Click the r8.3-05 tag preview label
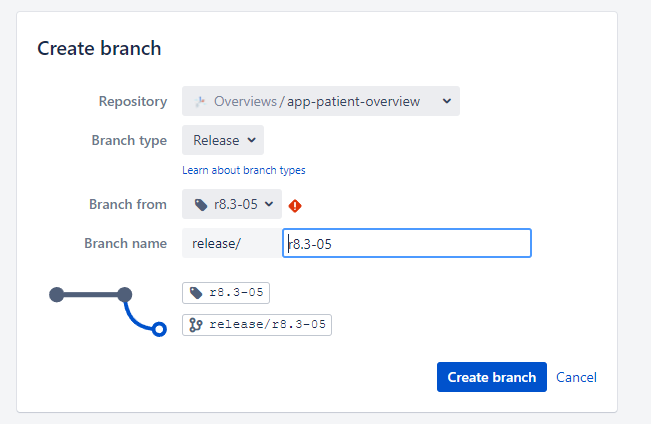Image resolution: width=651 pixels, height=424 pixels. tap(226, 293)
